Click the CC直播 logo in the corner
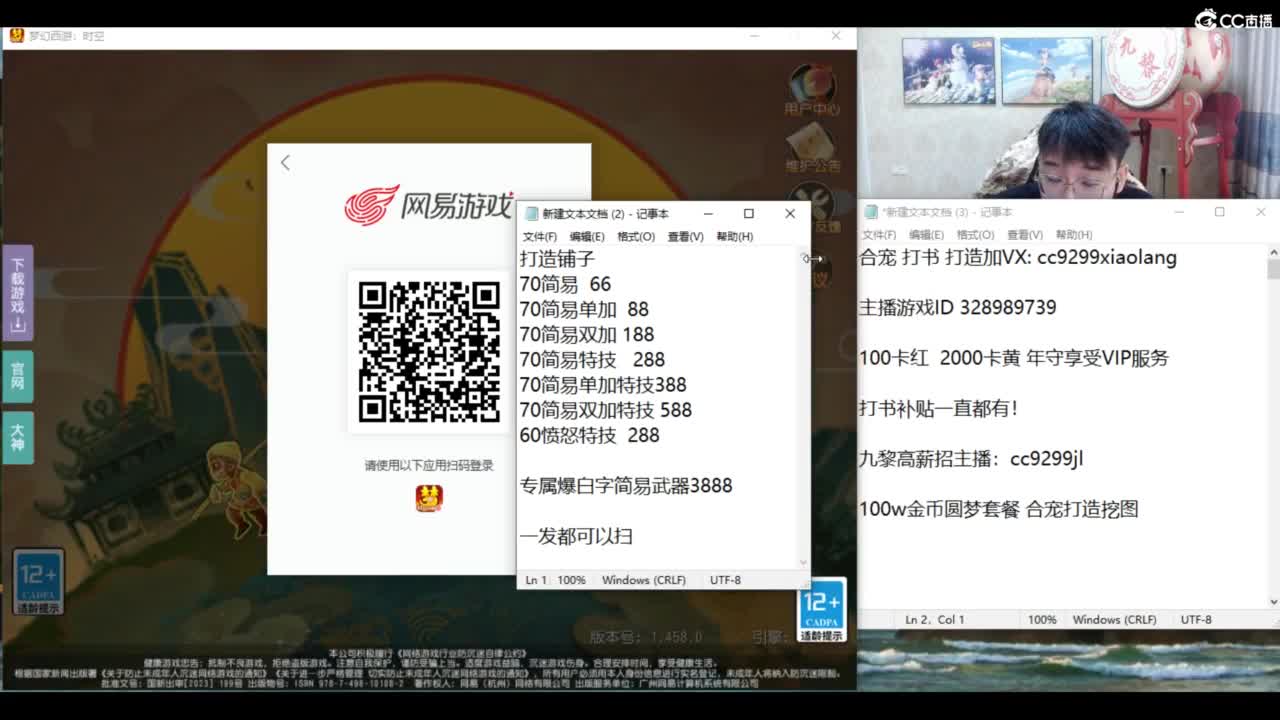Image resolution: width=1280 pixels, height=720 pixels. click(1234, 19)
